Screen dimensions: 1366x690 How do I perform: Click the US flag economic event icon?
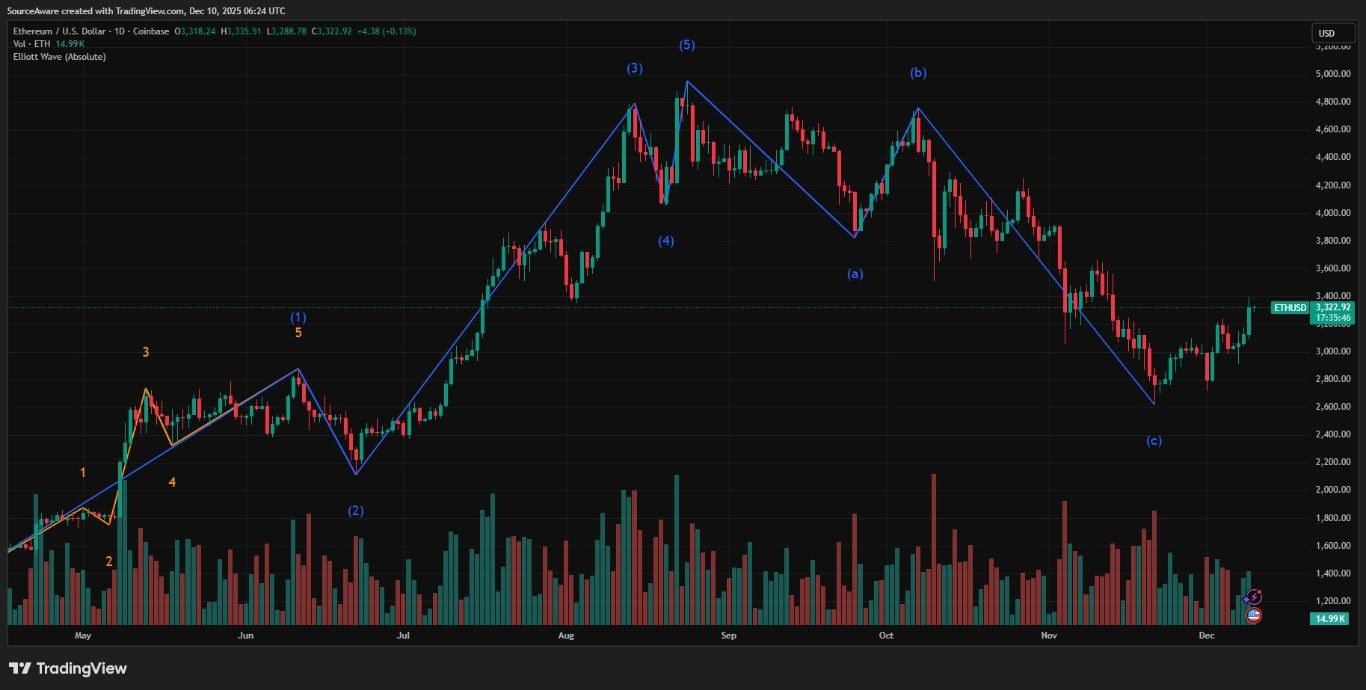coord(1253,616)
